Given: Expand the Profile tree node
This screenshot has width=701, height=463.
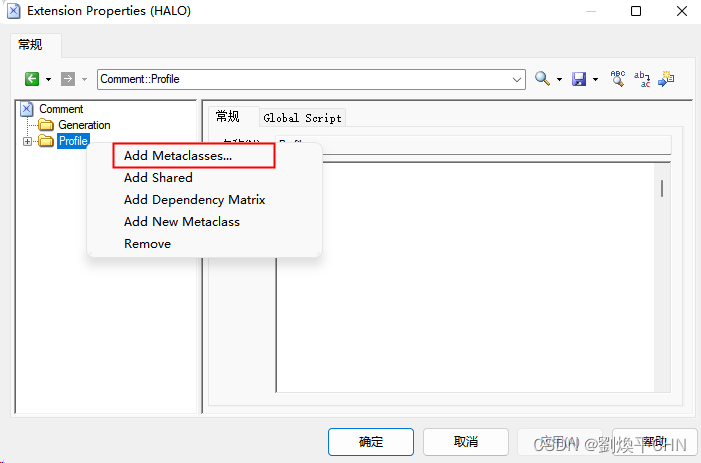Looking at the screenshot, I should point(27,141).
